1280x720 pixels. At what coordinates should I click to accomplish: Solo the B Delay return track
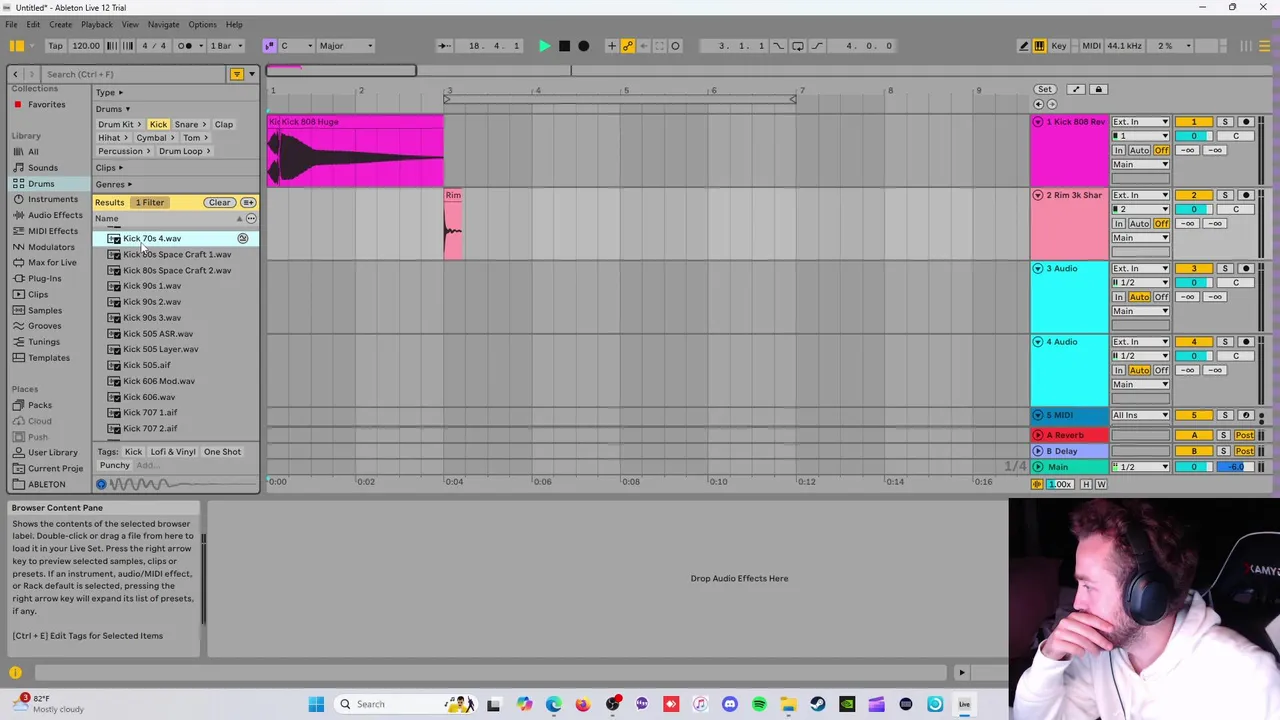tap(1224, 451)
